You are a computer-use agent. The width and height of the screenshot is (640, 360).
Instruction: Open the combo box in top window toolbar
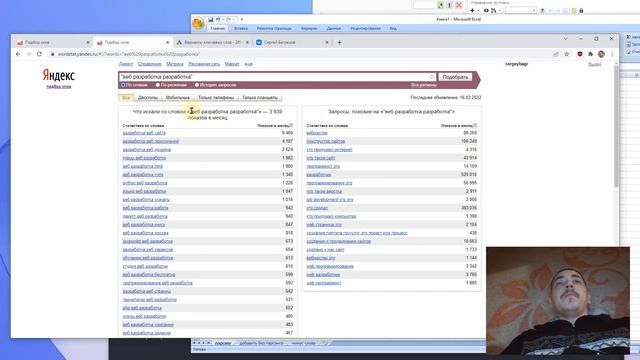tap(520, 11)
